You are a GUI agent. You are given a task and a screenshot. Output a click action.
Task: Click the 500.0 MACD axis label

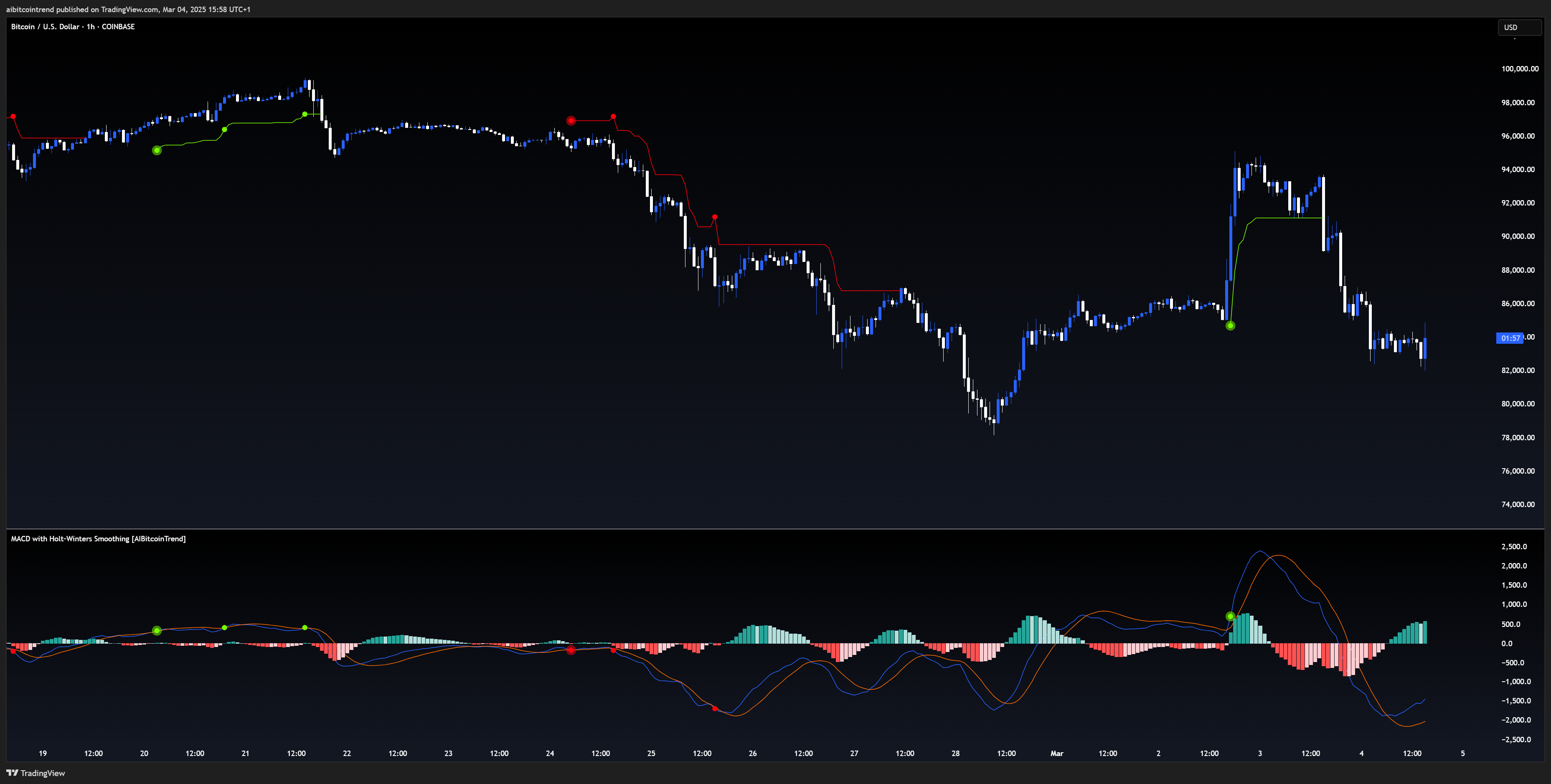click(x=1510, y=624)
